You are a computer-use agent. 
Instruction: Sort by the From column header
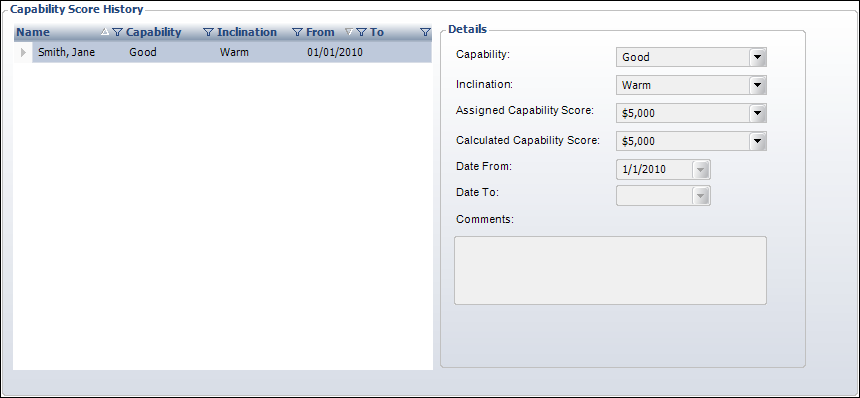[320, 32]
